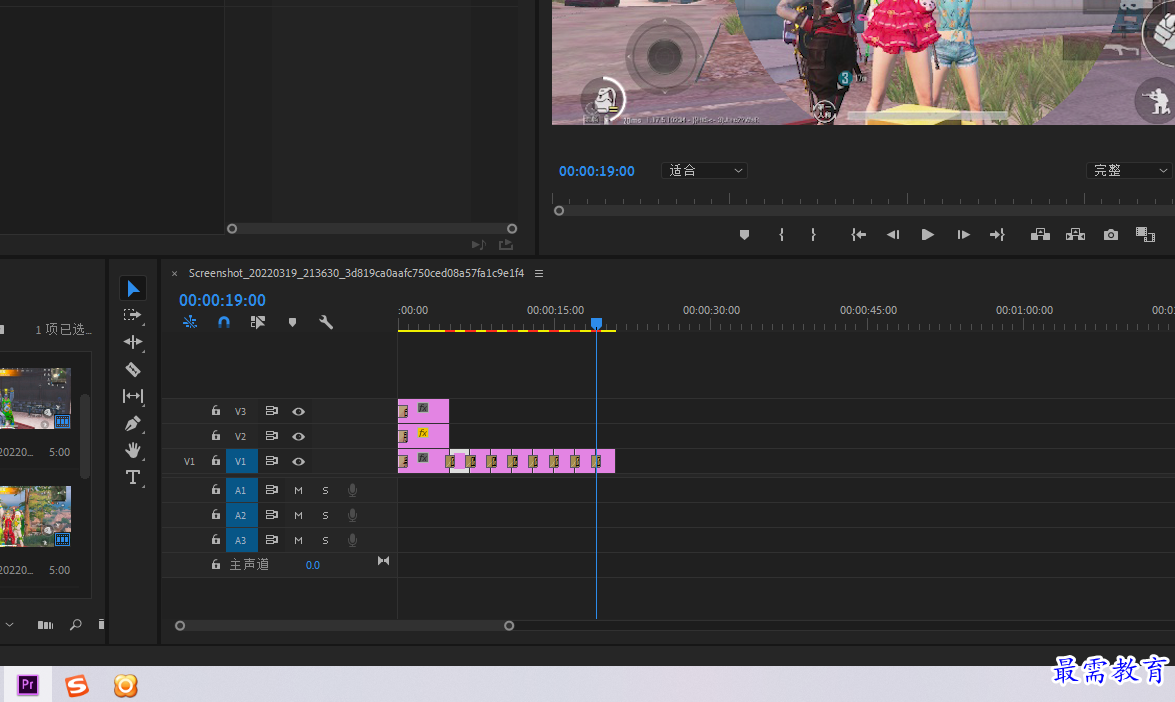Toggle sync lock on V3 track
Image resolution: width=1175 pixels, height=702 pixels.
(271, 411)
